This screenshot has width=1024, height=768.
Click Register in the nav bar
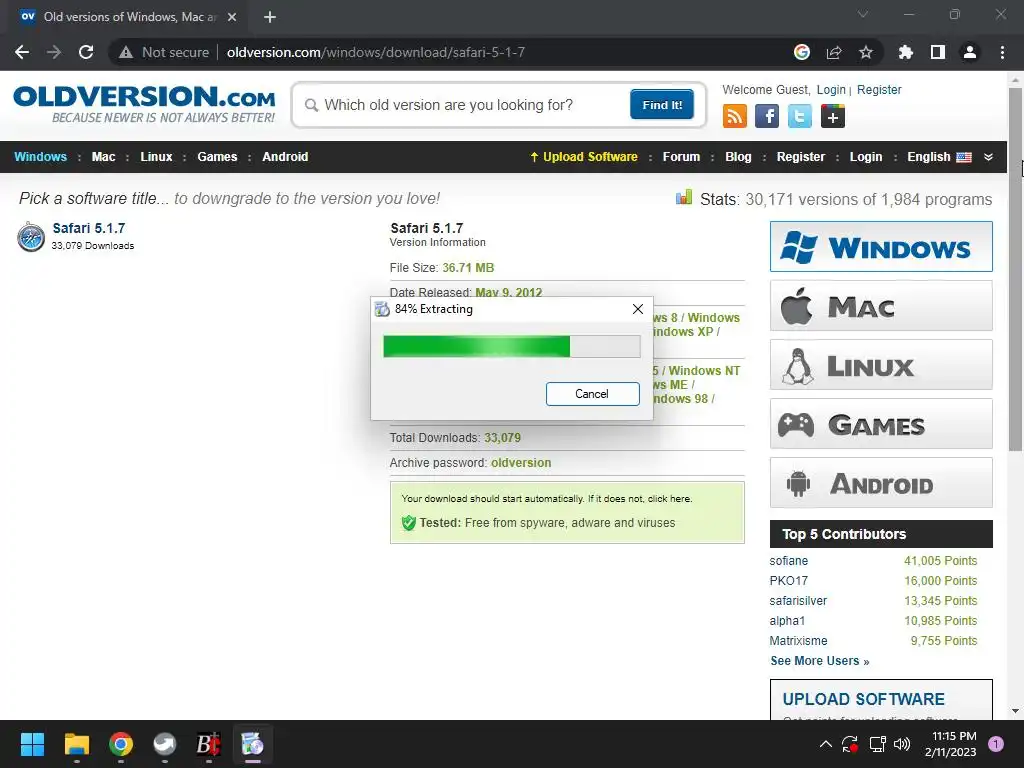pos(801,157)
